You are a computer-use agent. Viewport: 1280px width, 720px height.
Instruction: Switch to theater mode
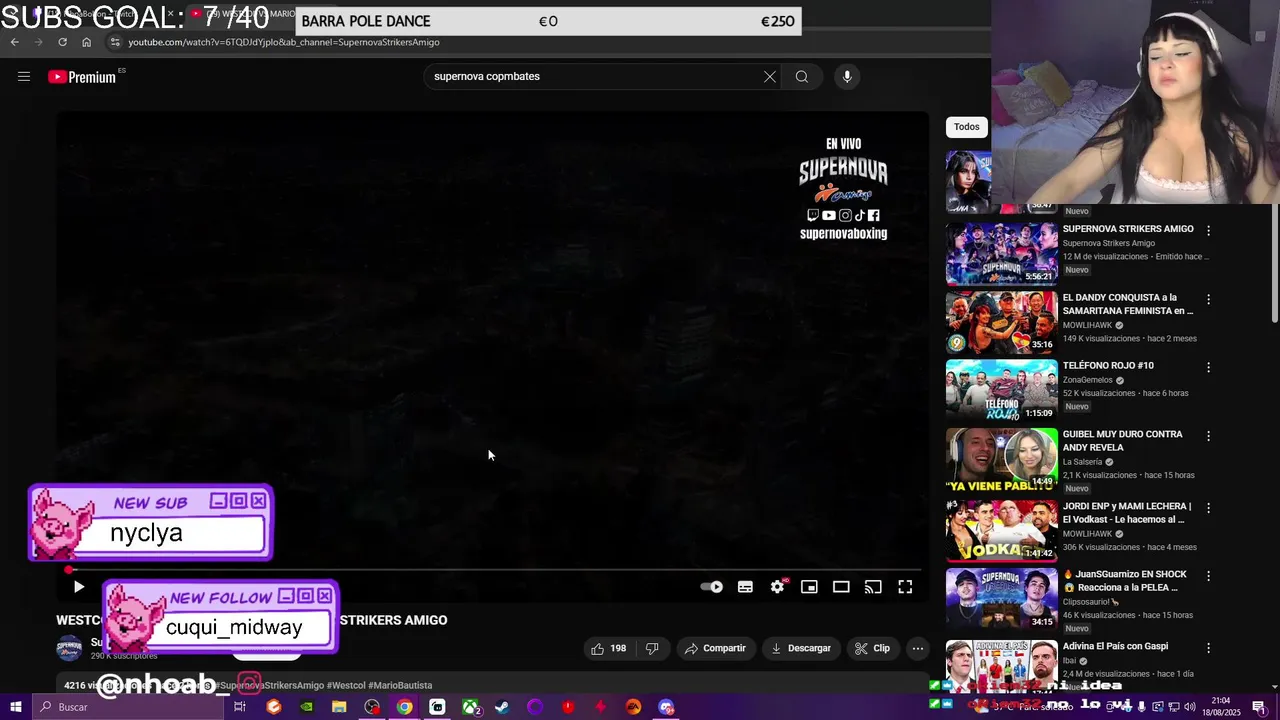[841, 587]
